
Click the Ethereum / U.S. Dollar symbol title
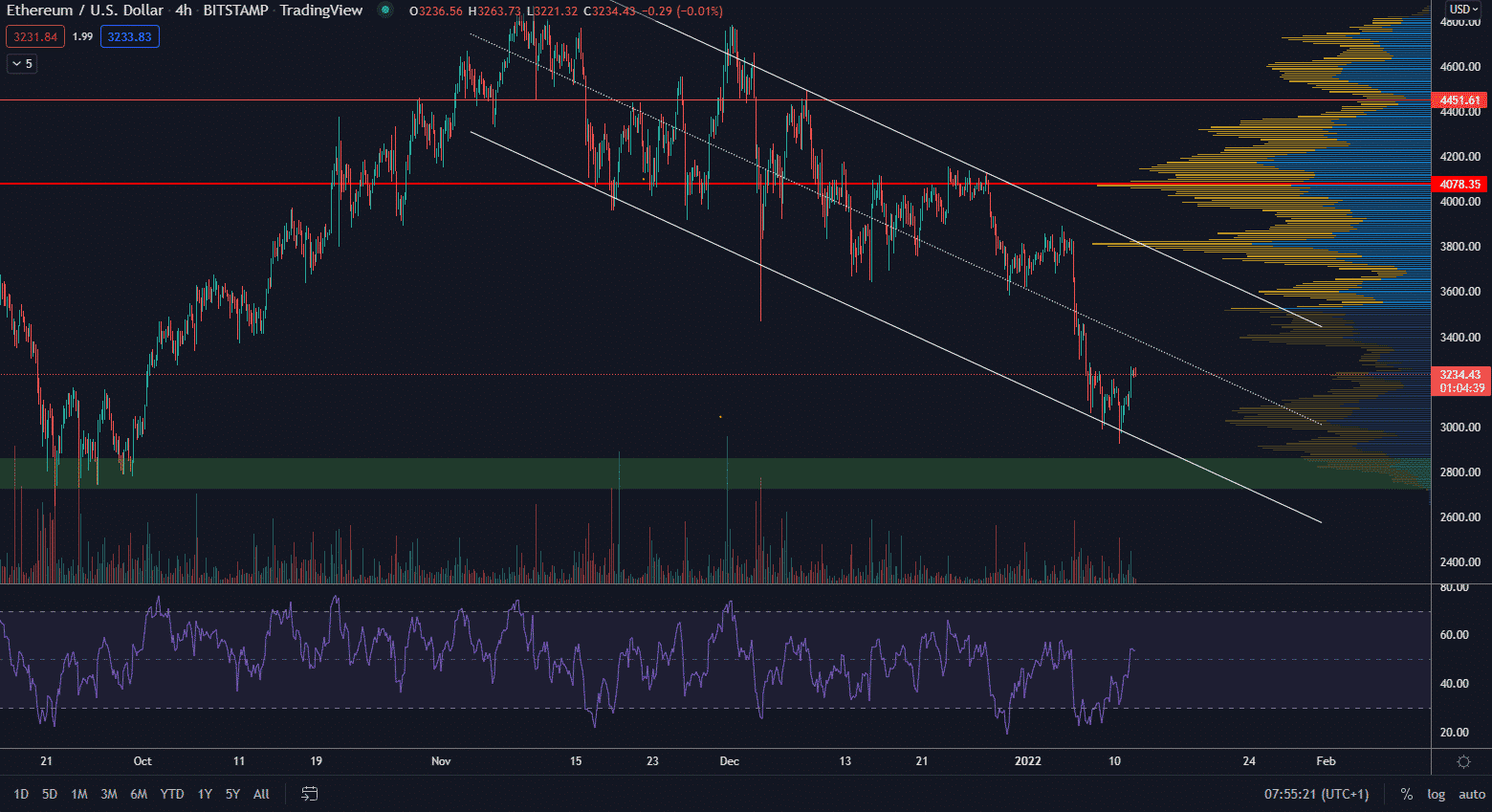coord(85,11)
